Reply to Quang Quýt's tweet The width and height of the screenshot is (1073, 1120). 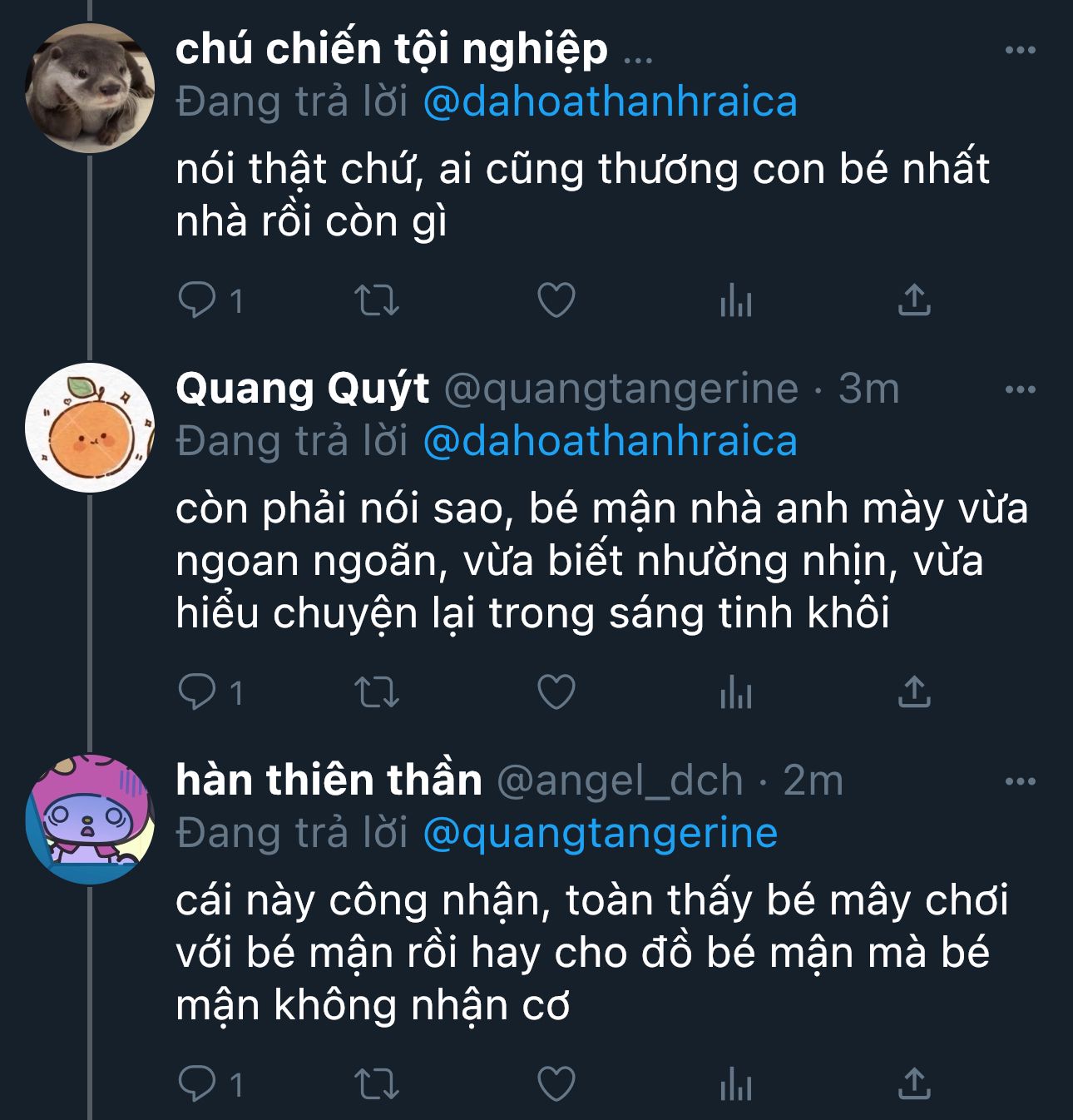click(197, 692)
